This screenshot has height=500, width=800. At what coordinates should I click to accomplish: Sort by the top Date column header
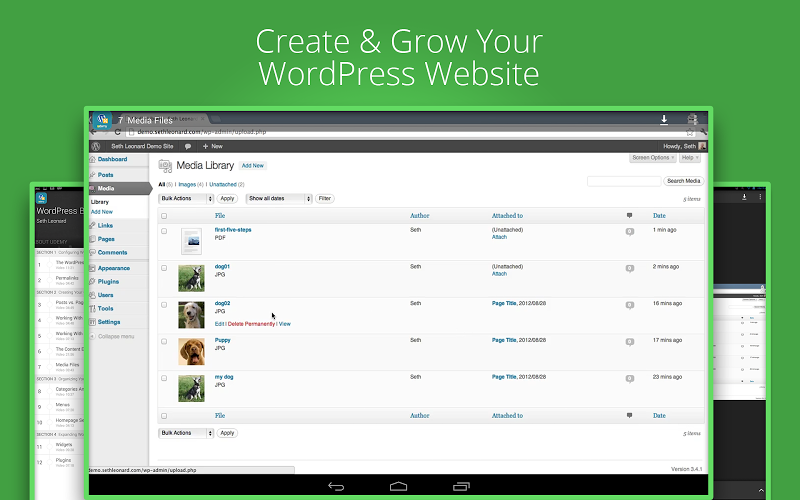pyautogui.click(x=659, y=216)
